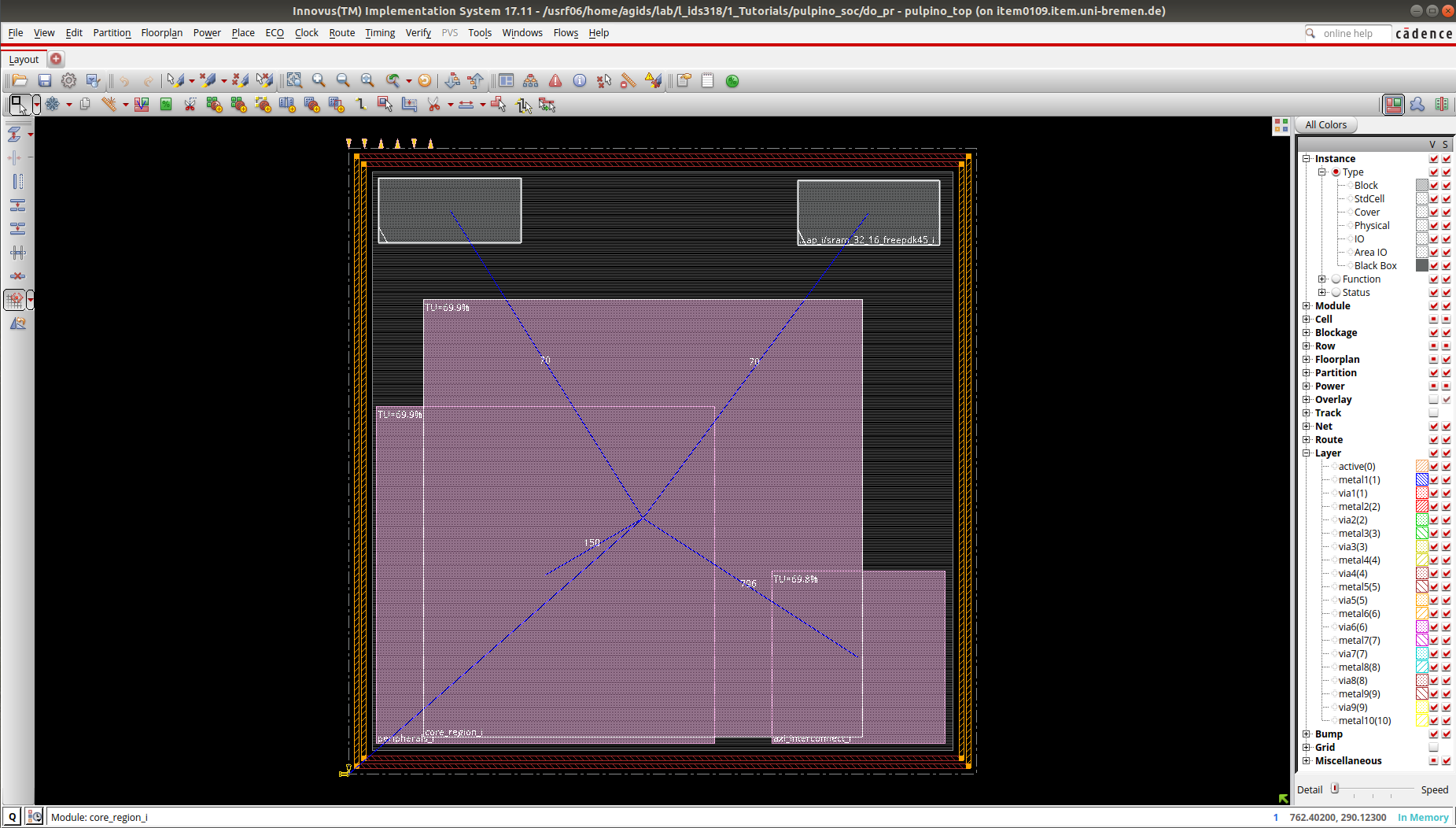
Task: Open preferences gear icon in toolbar
Action: (x=69, y=80)
